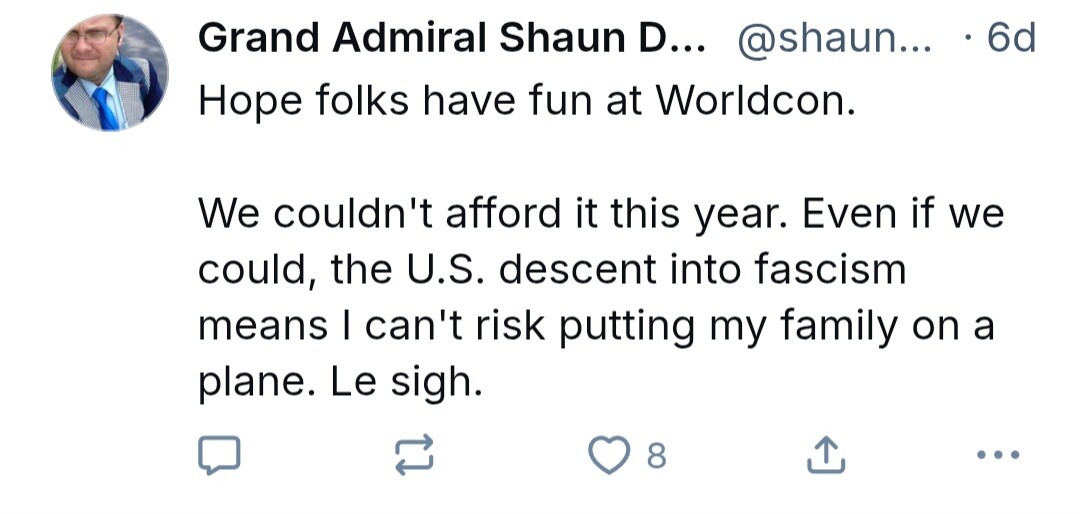The width and height of the screenshot is (1080, 514).
Task: Open the three-dot more options menu
Action: pos(998,455)
